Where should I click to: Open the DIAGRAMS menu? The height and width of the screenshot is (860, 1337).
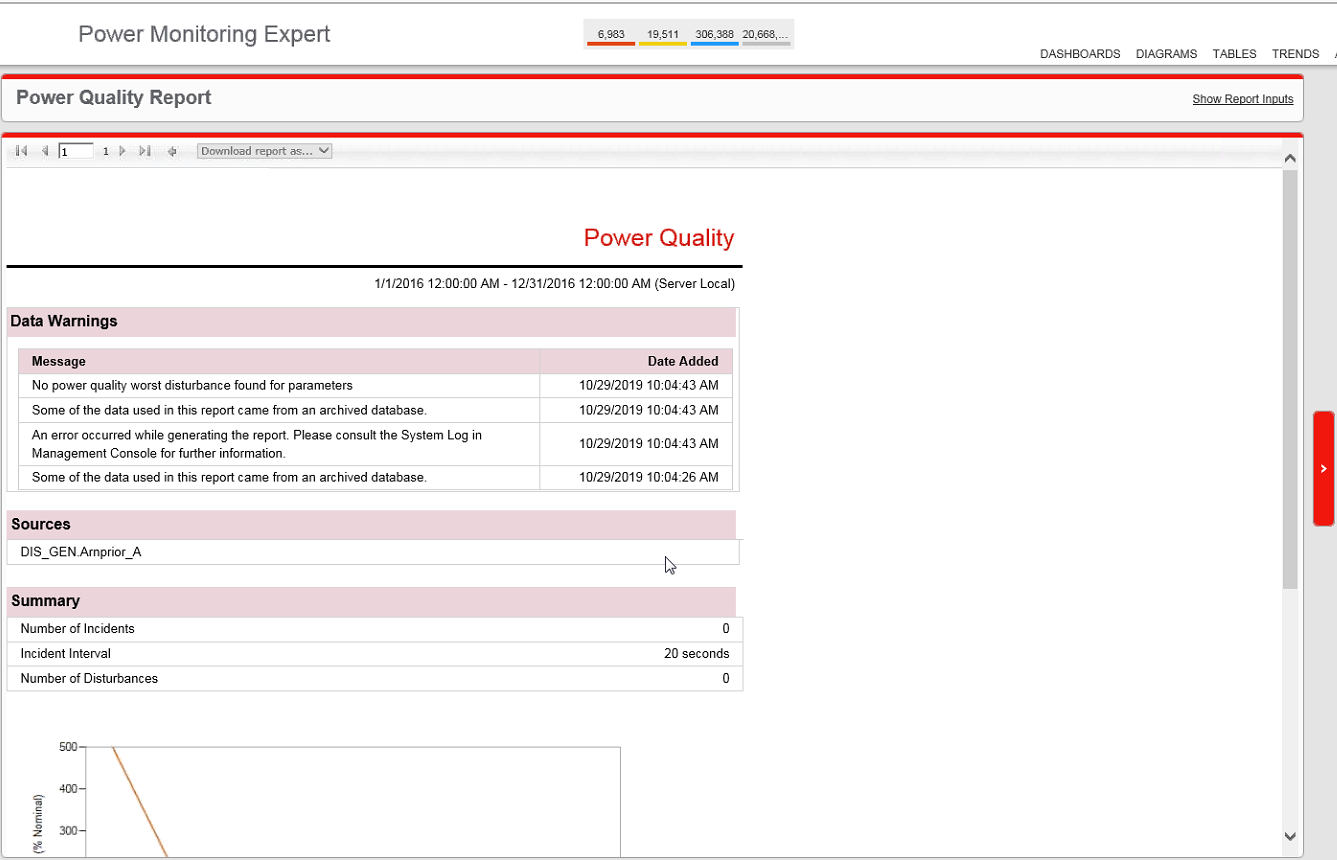[x=1166, y=54]
